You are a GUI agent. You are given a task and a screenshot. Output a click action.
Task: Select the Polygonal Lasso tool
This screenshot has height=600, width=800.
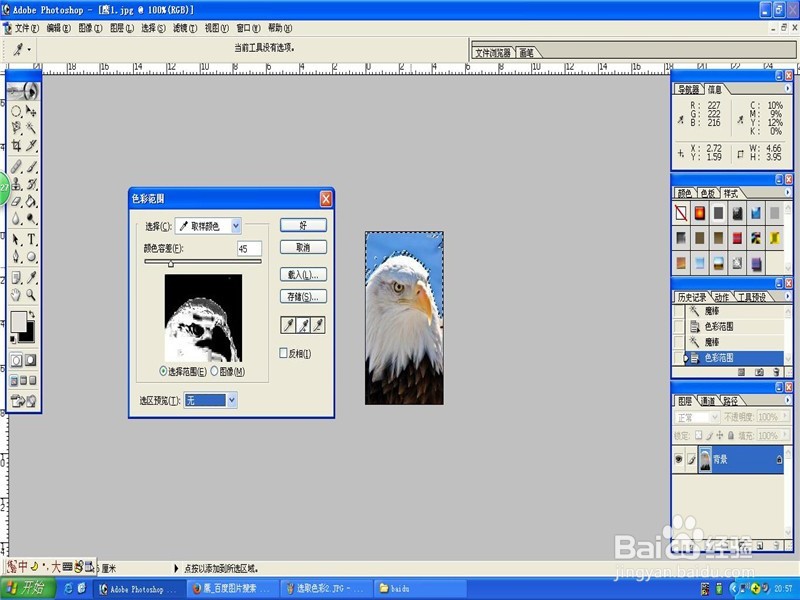tap(16, 128)
